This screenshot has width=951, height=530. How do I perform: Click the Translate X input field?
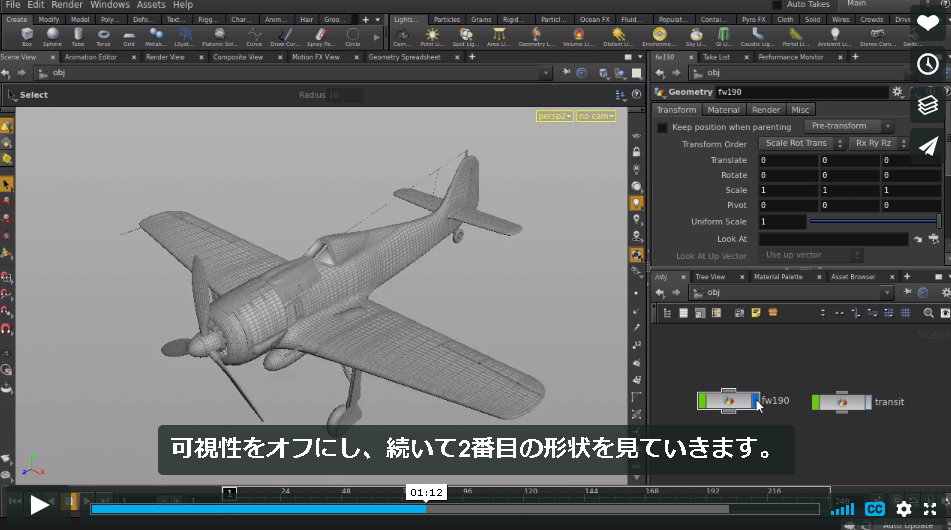click(x=788, y=160)
